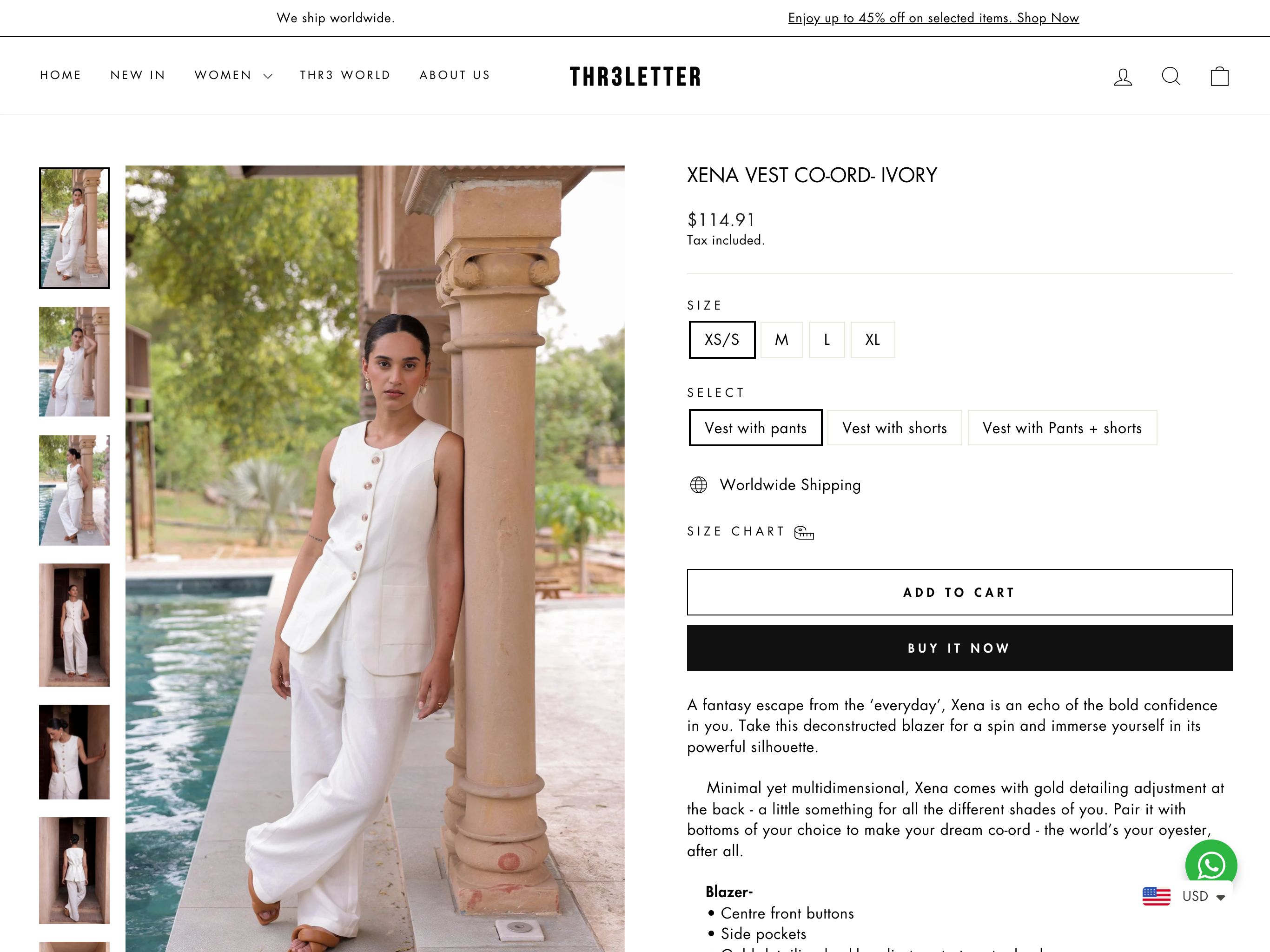Expand the Women menu chevron
Image resolution: width=1270 pixels, height=952 pixels.
tap(268, 76)
